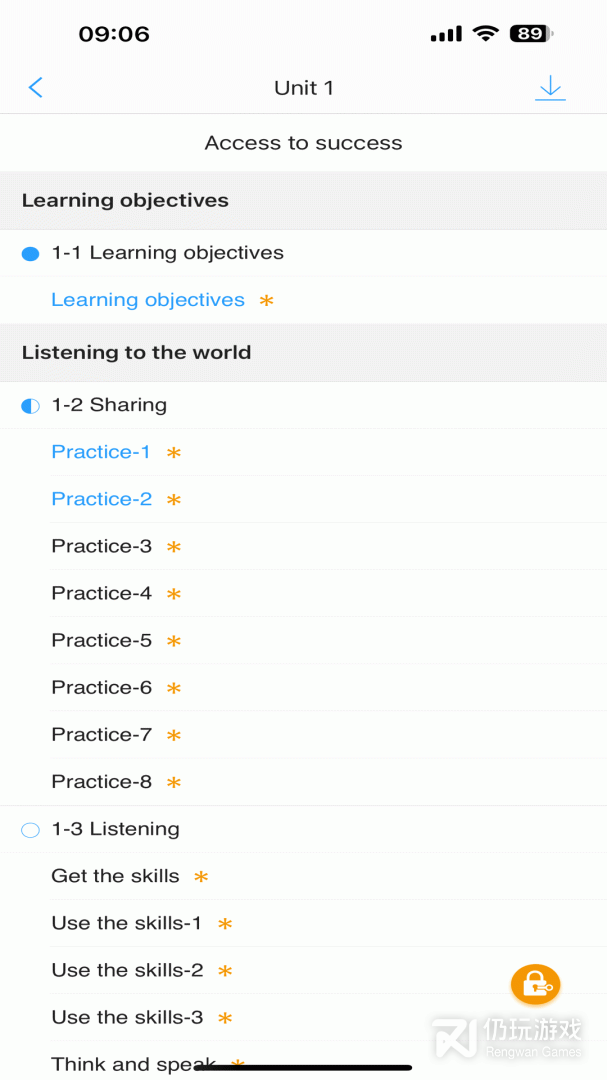The image size is (607, 1080).
Task: Collapse the Learning objectives section header
Action: point(125,200)
